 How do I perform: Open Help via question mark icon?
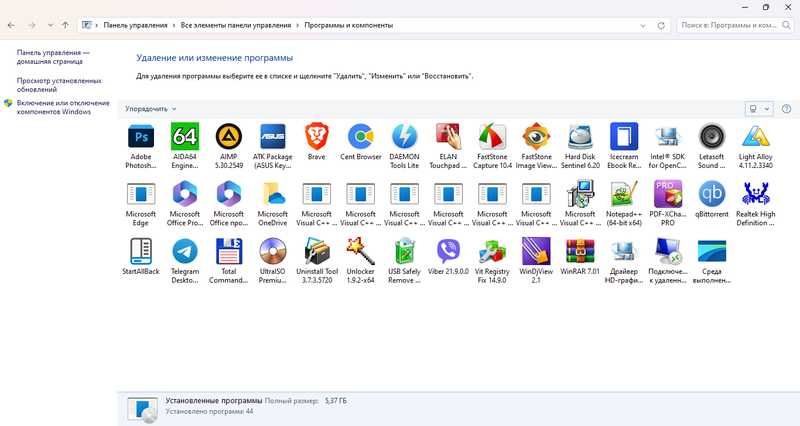787,109
